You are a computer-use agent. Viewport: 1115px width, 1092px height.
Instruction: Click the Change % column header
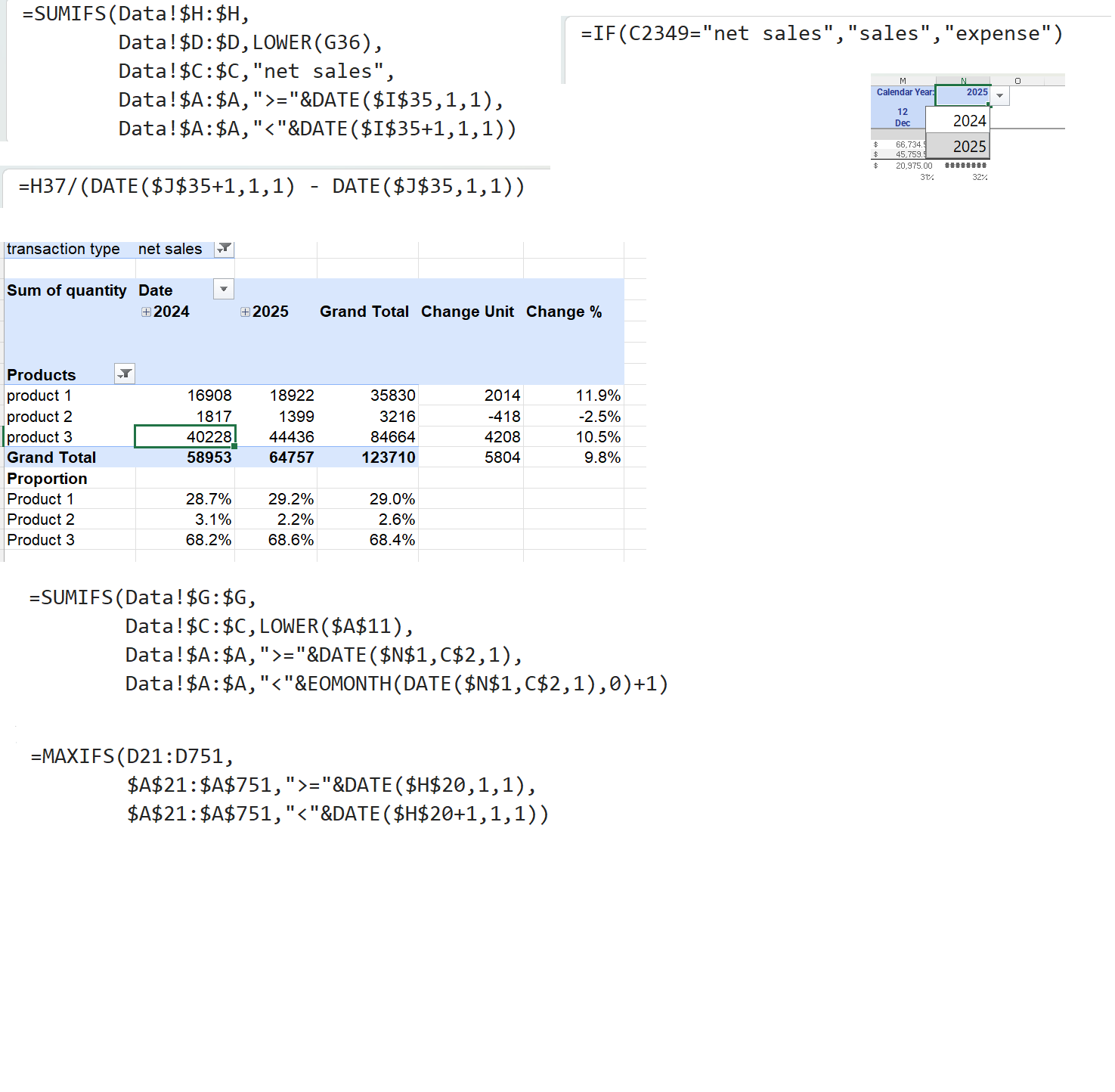[x=564, y=311]
